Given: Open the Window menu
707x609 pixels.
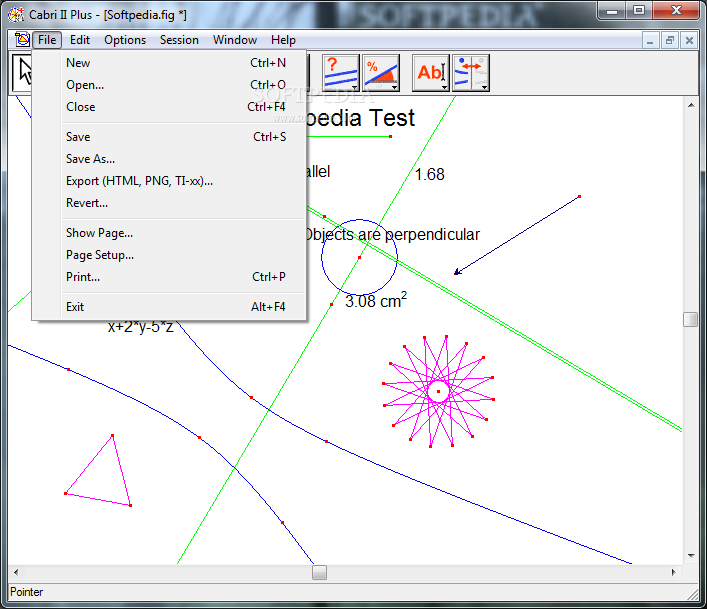Looking at the screenshot, I should click(235, 40).
